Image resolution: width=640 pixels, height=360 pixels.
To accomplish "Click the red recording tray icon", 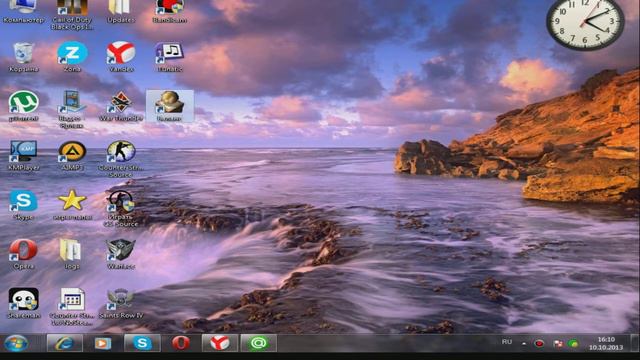I will [x=539, y=344].
